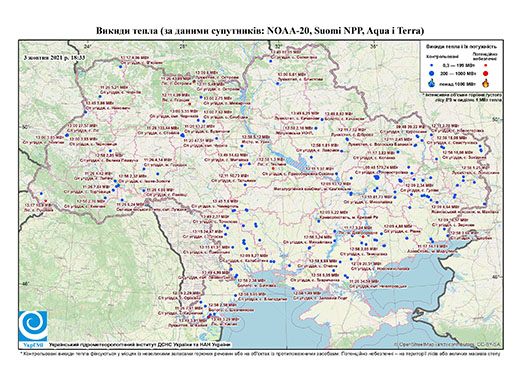Image resolution: width=520 pixels, height=368 pixels.
Task: Click the red marker near Dnipro city
Action: 363,236
